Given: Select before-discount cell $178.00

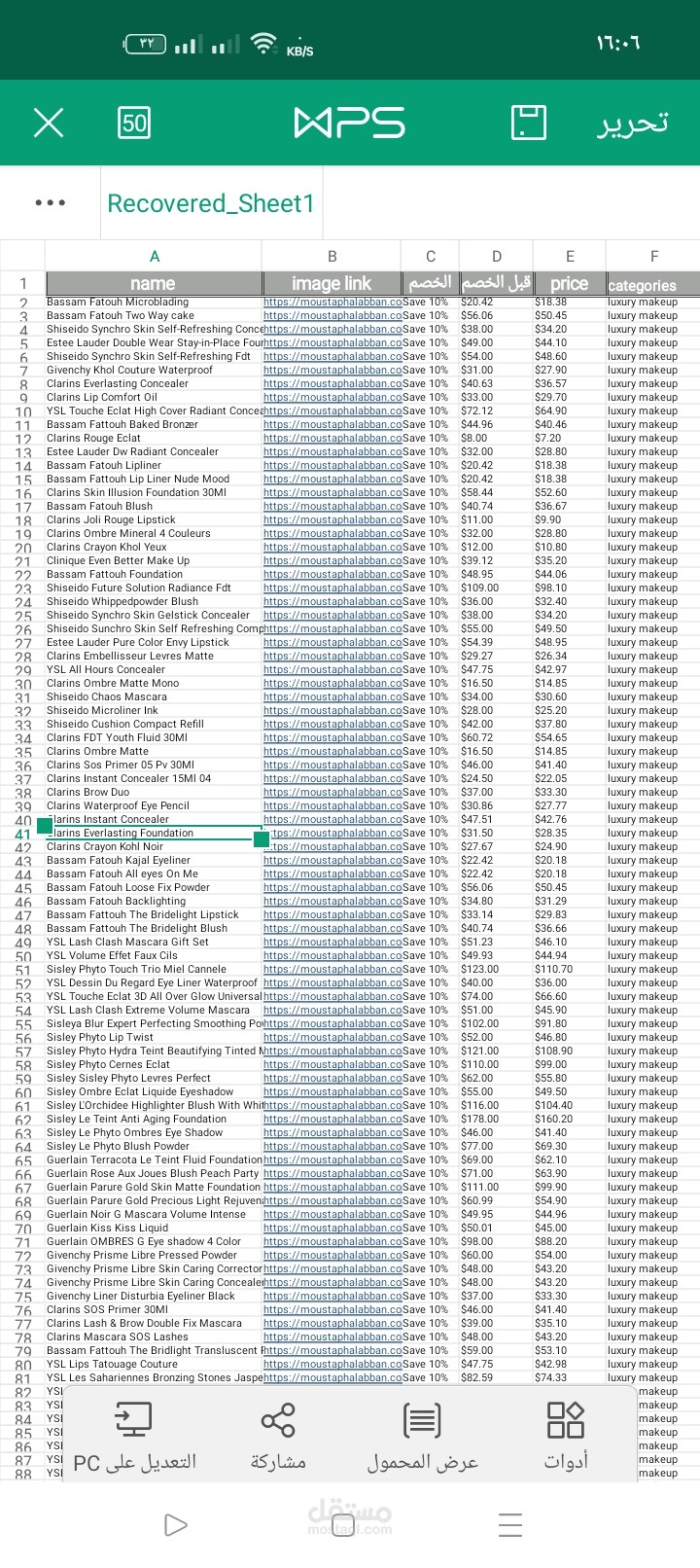Looking at the screenshot, I should pos(497,1119).
